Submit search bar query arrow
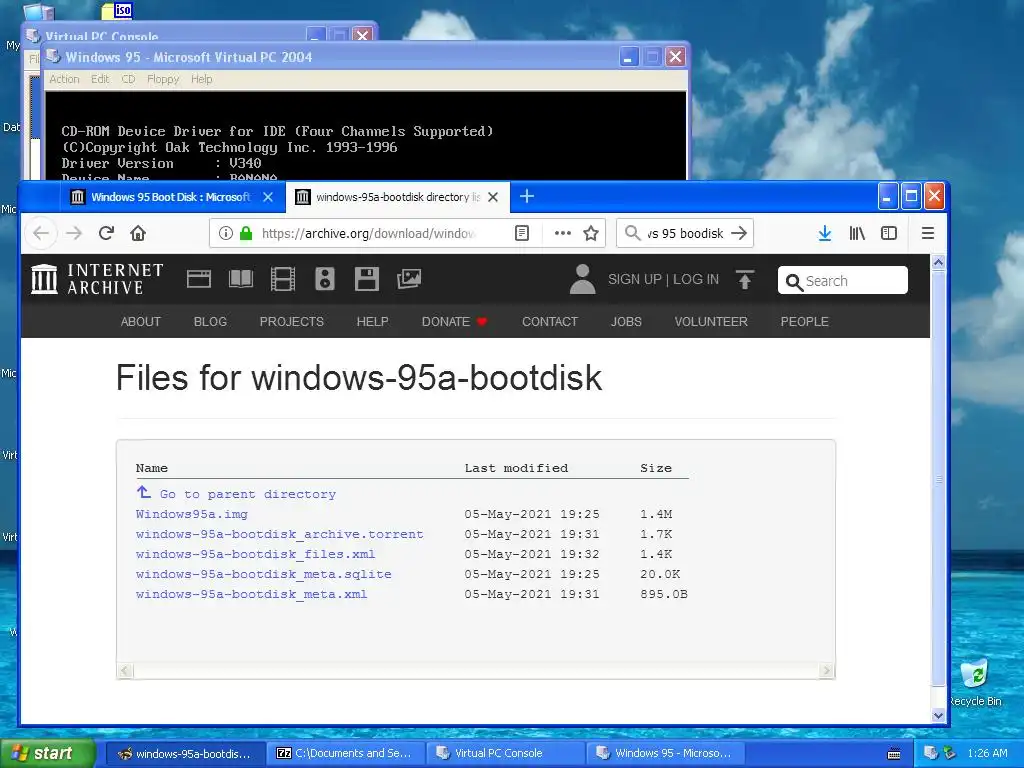The height and width of the screenshot is (768, 1024). [739, 233]
